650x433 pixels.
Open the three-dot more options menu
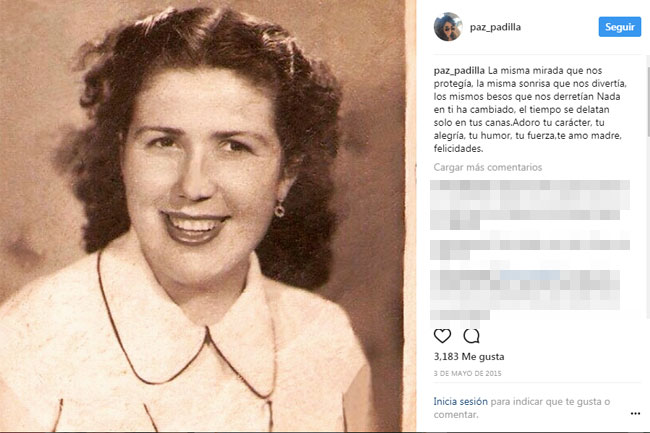[x=635, y=414]
